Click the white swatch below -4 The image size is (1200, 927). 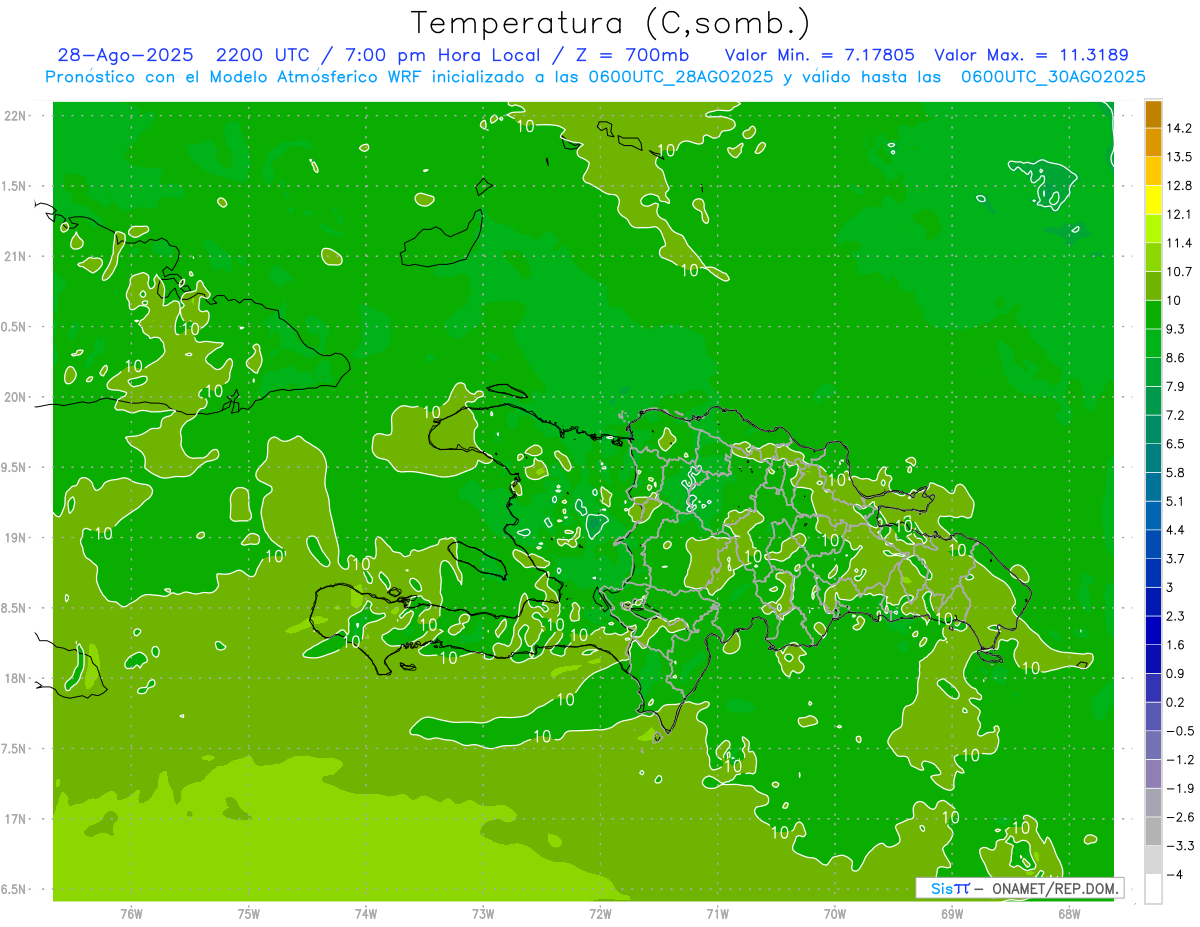coord(1153,889)
